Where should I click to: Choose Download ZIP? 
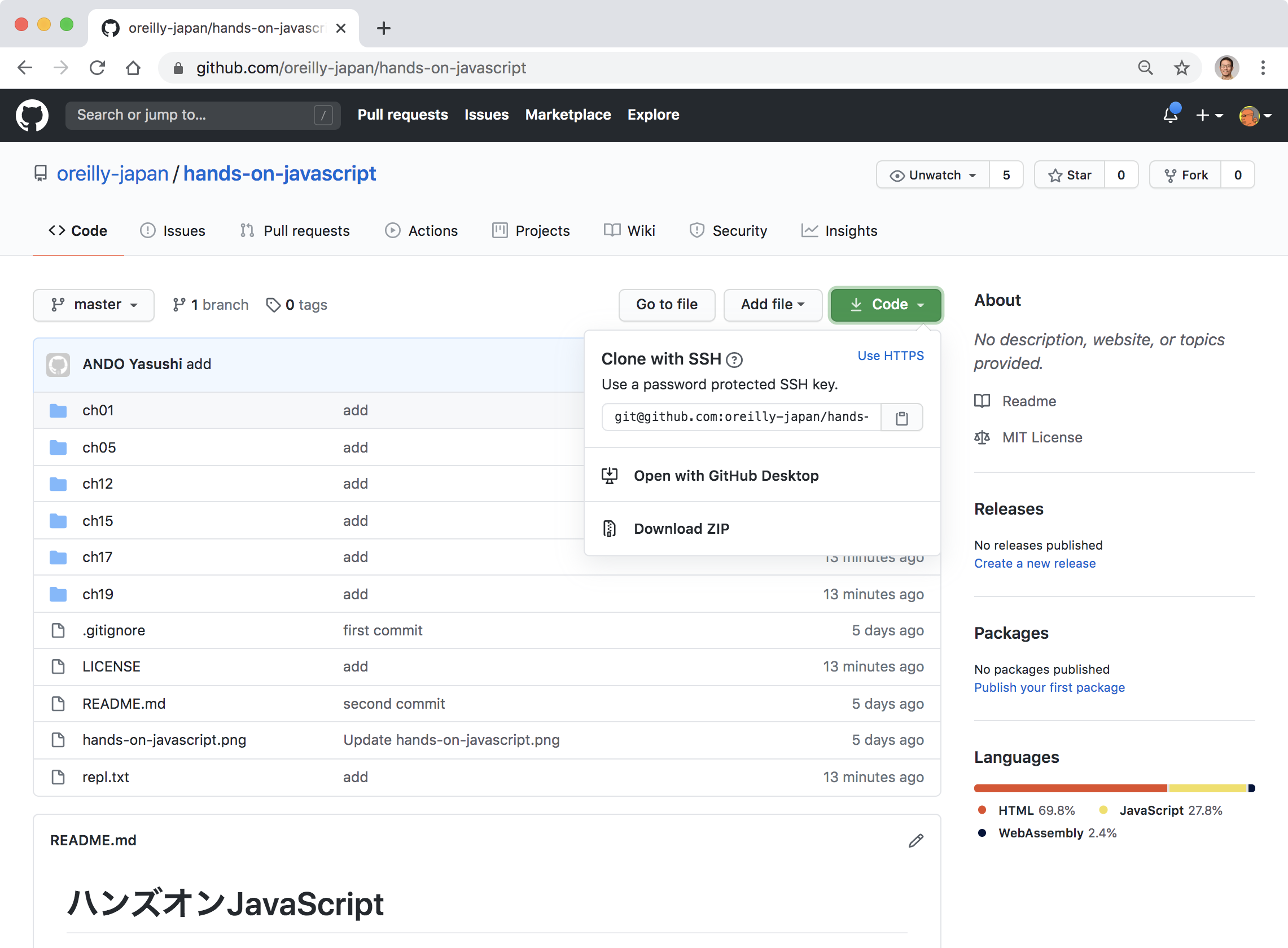761,529
